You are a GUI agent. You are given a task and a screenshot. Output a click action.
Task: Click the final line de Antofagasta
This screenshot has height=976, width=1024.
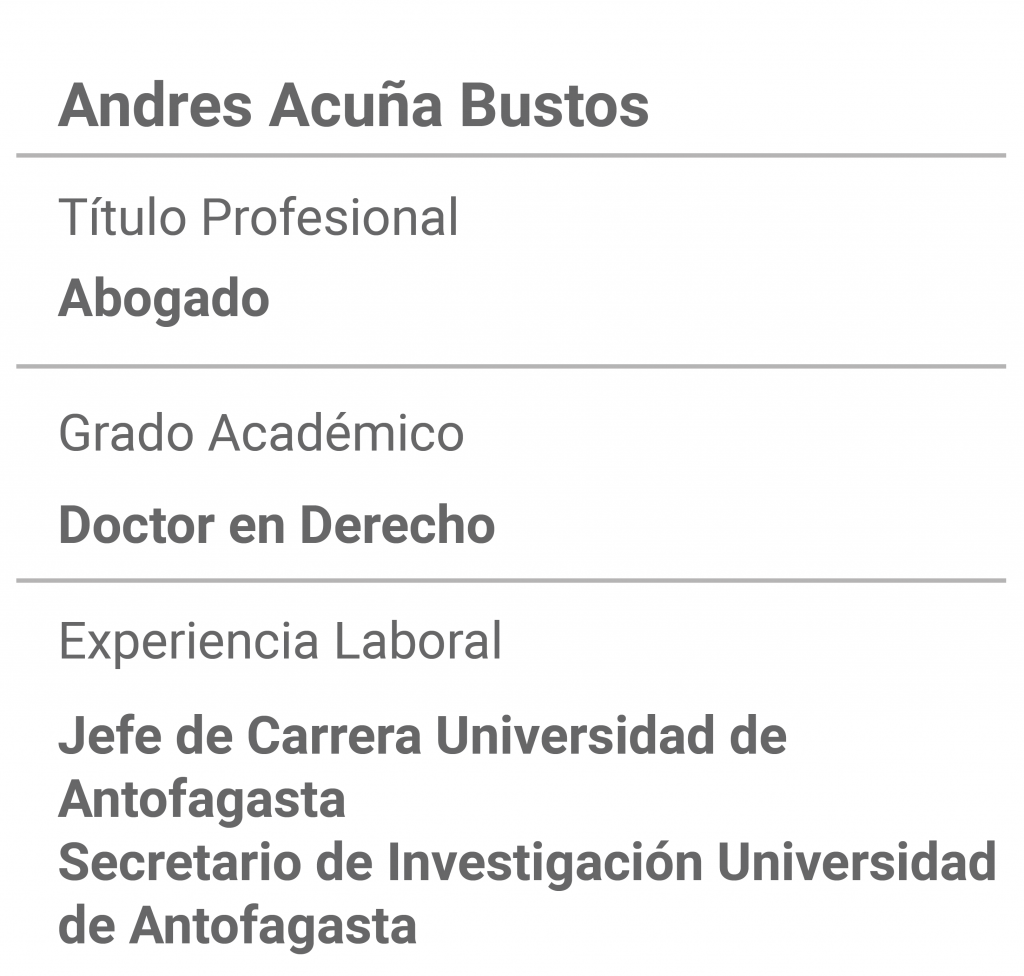(238, 926)
